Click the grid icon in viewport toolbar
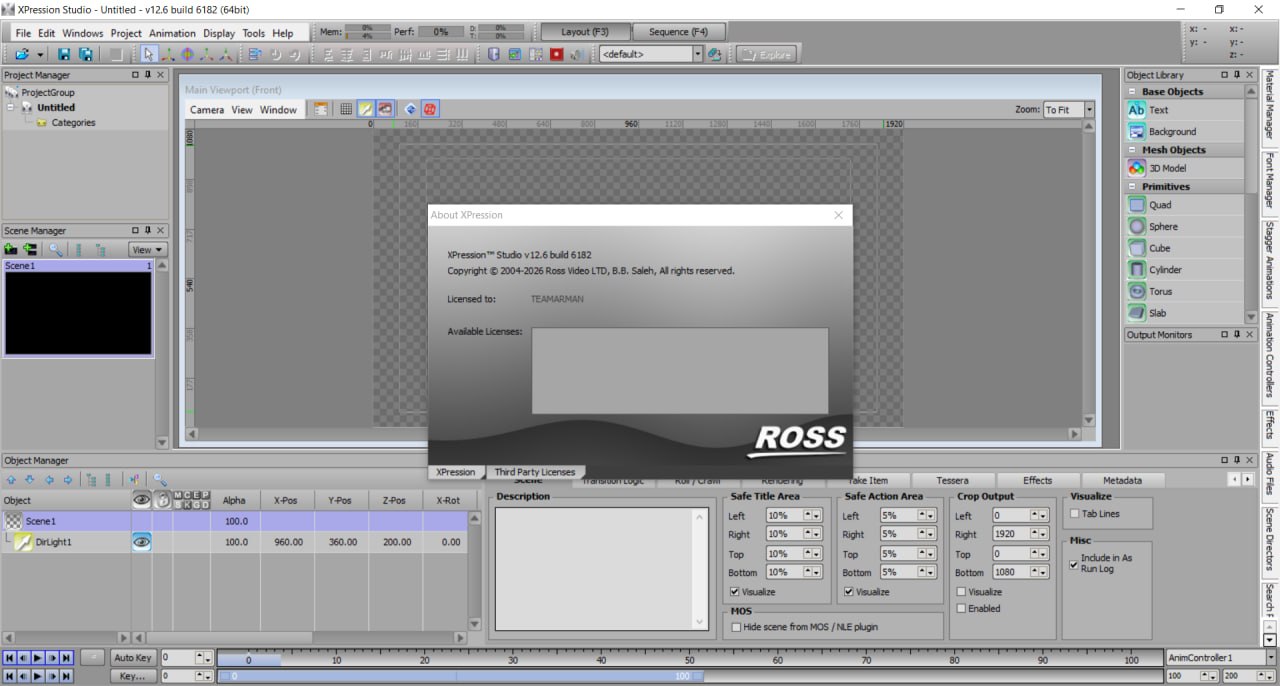Viewport: 1280px width, 686px height. (x=345, y=109)
